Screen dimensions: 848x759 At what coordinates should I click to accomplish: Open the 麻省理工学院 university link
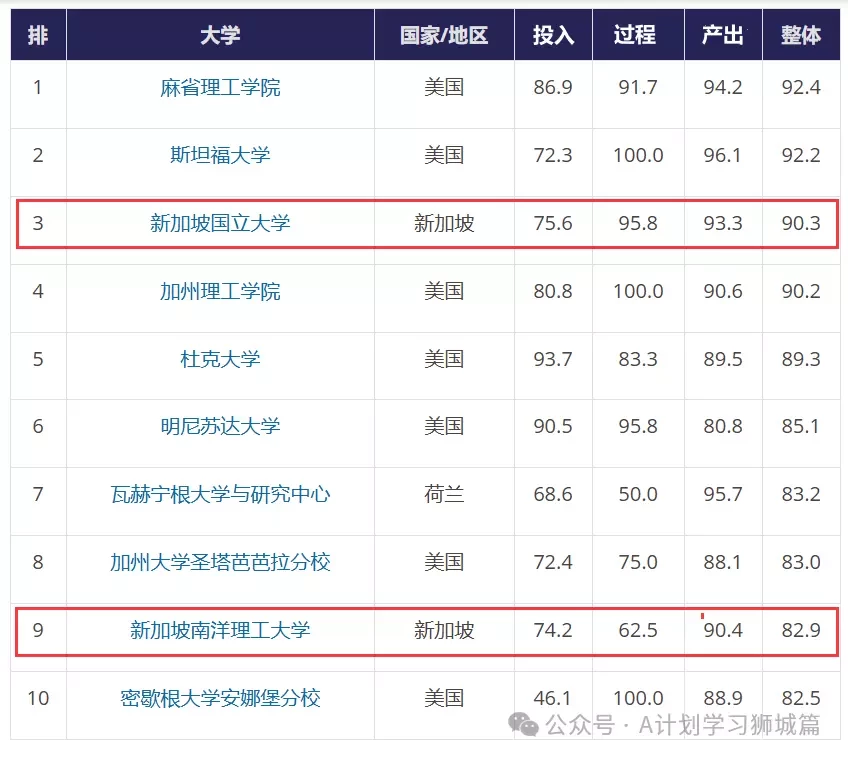click(220, 88)
